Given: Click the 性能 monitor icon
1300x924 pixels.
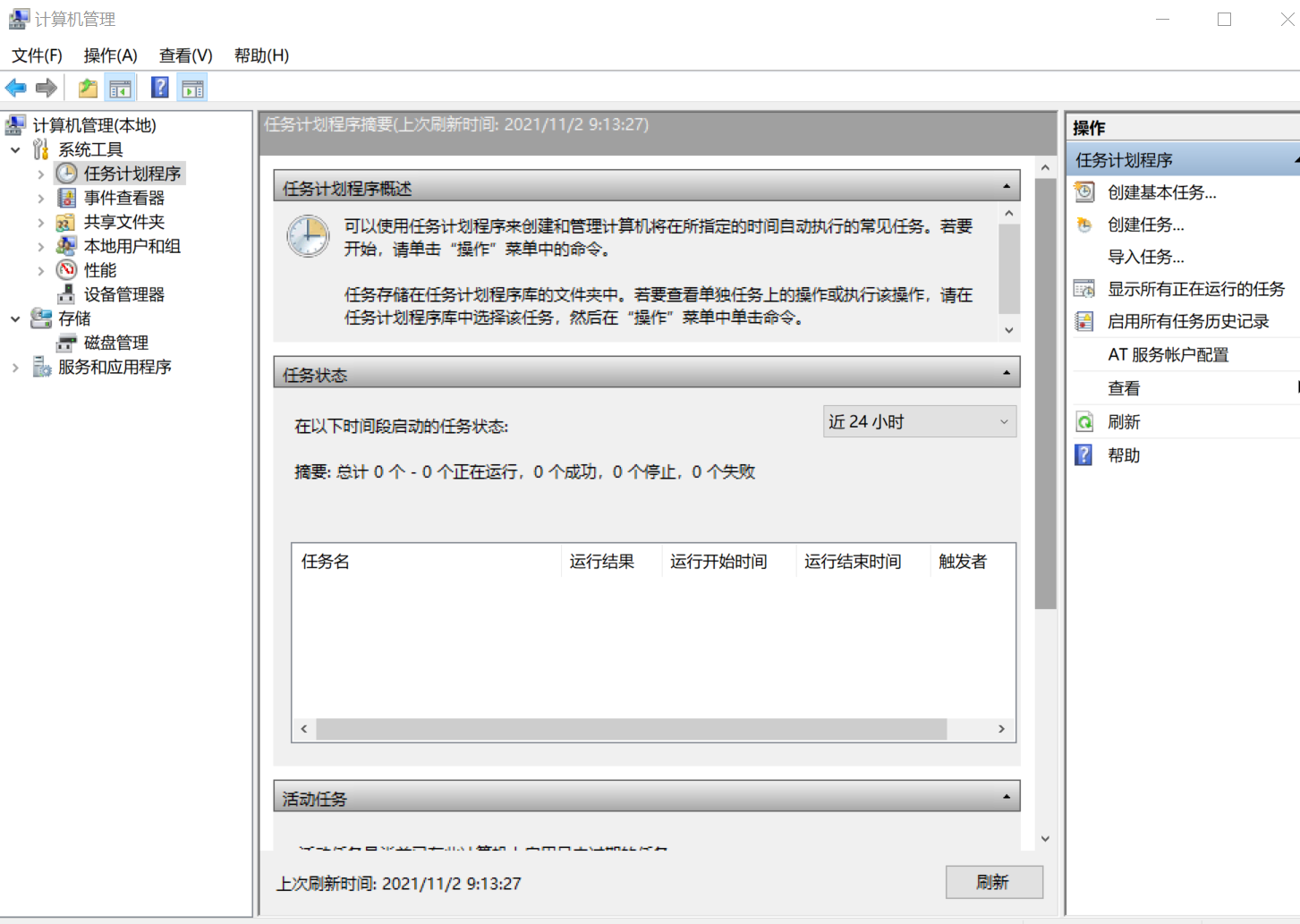Looking at the screenshot, I should [x=66, y=270].
